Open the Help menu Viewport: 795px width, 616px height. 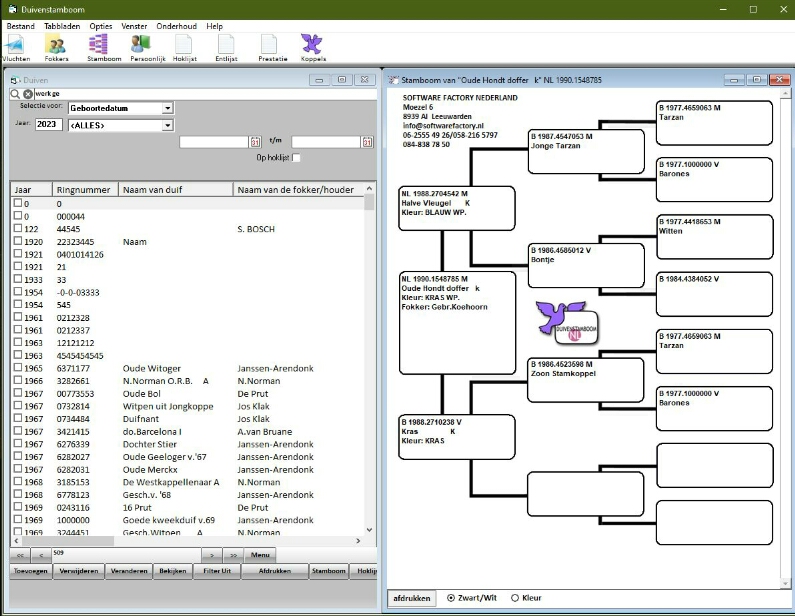point(214,26)
